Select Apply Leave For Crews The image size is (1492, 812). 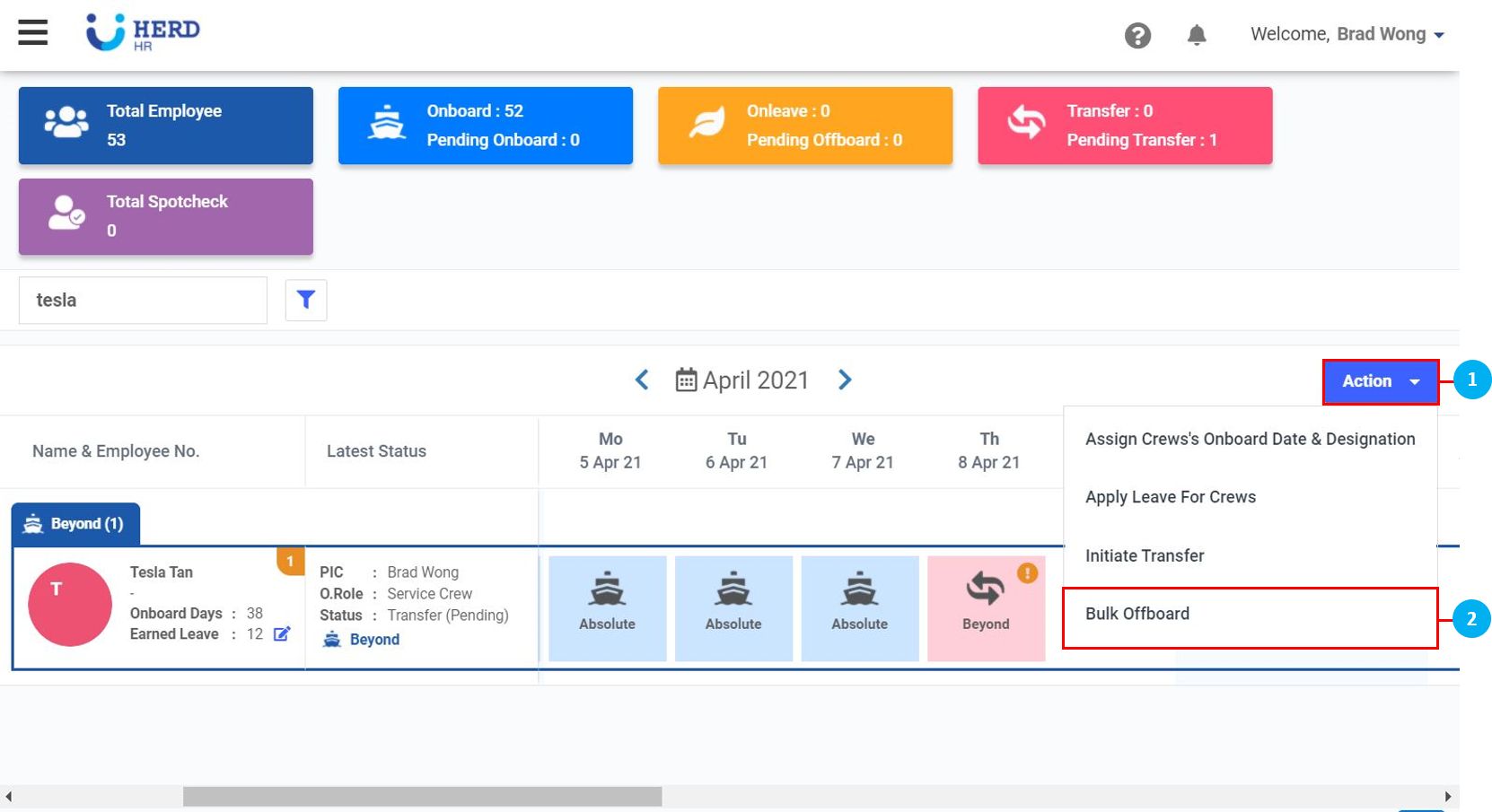(x=1170, y=497)
